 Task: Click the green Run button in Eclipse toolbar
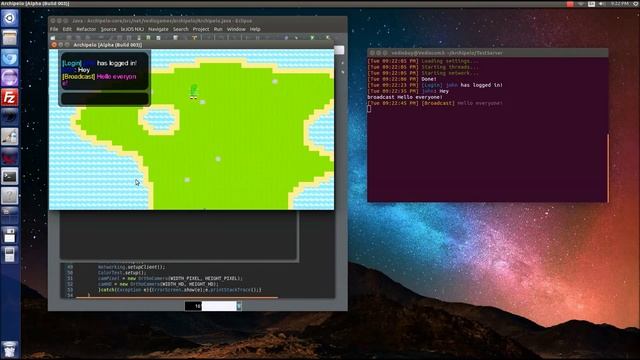tap(312, 38)
